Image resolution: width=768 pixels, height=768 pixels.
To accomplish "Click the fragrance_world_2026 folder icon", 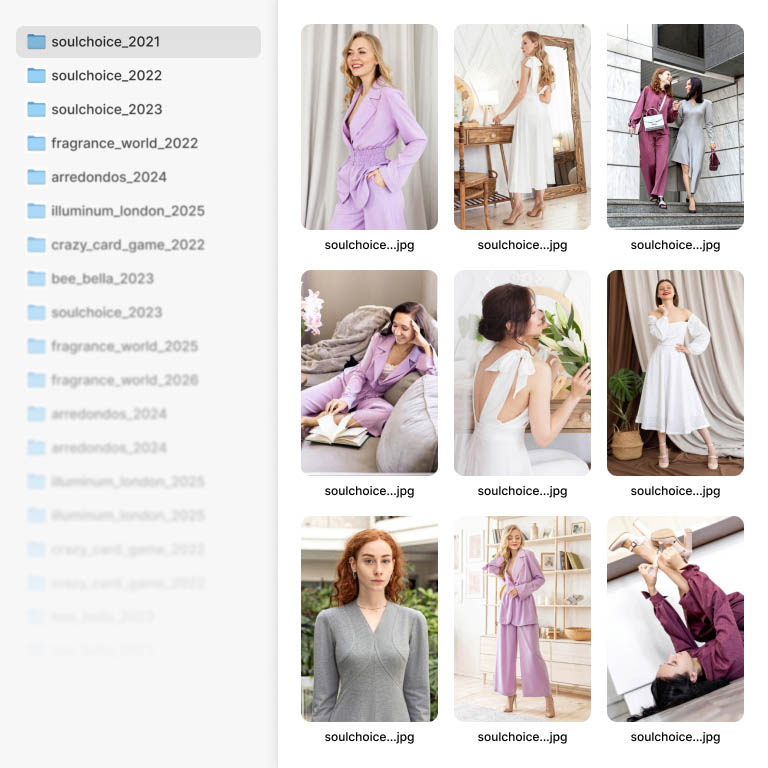I will 37,380.
